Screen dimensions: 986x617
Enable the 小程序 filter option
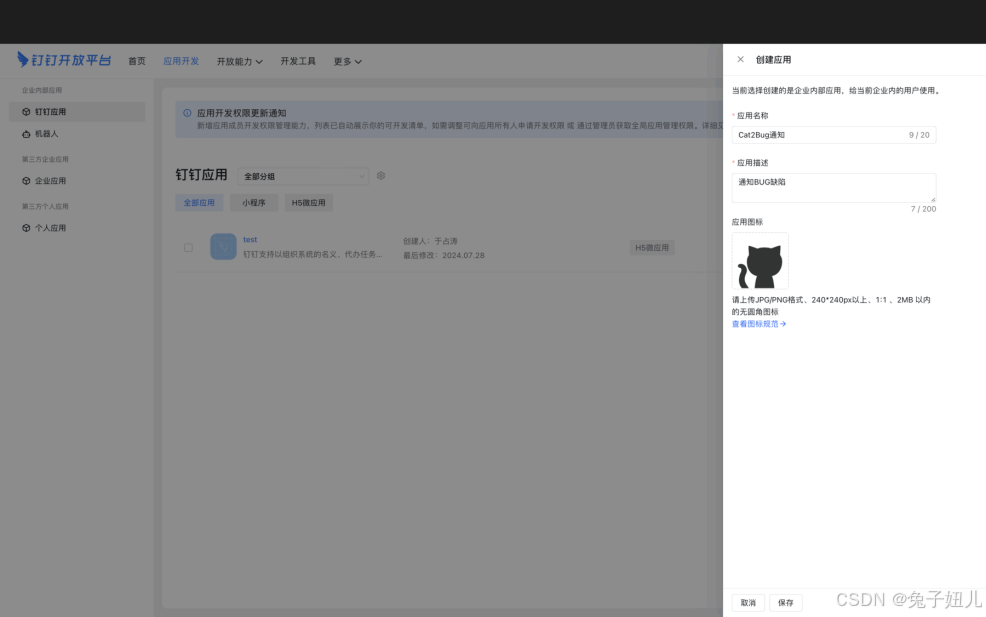[254, 202]
